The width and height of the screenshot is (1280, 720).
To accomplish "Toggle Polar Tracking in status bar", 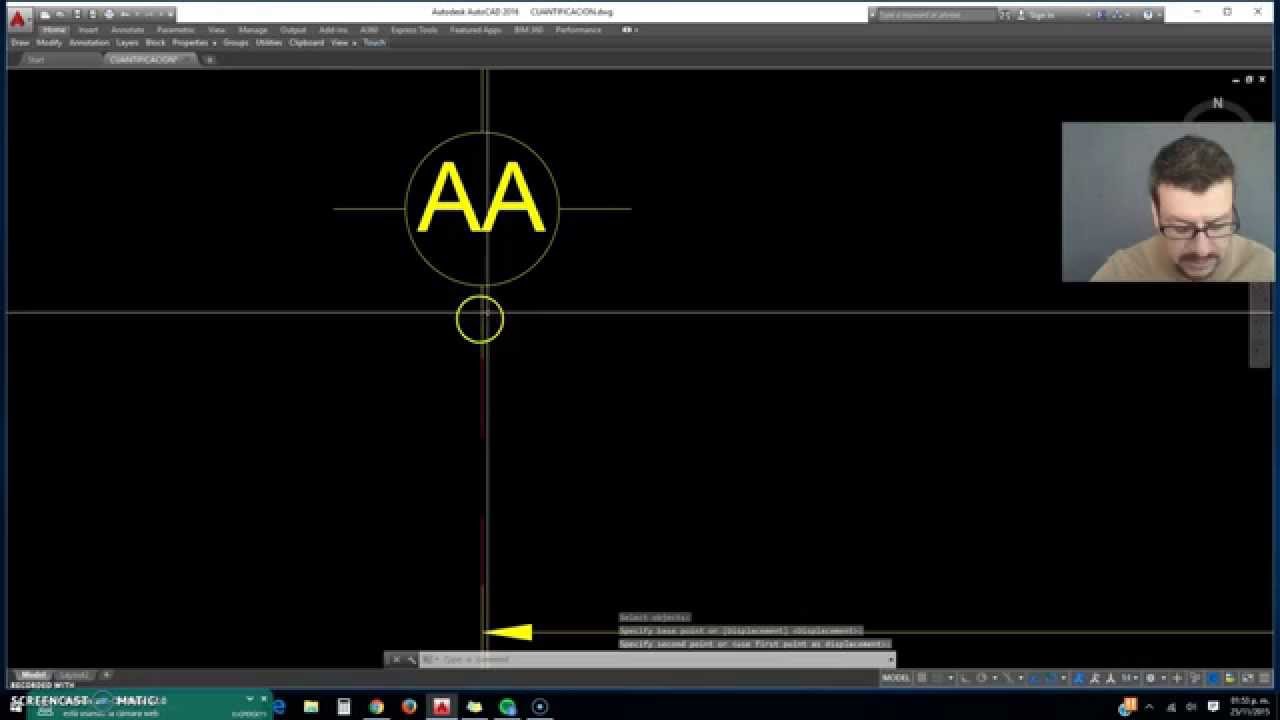I will point(981,678).
